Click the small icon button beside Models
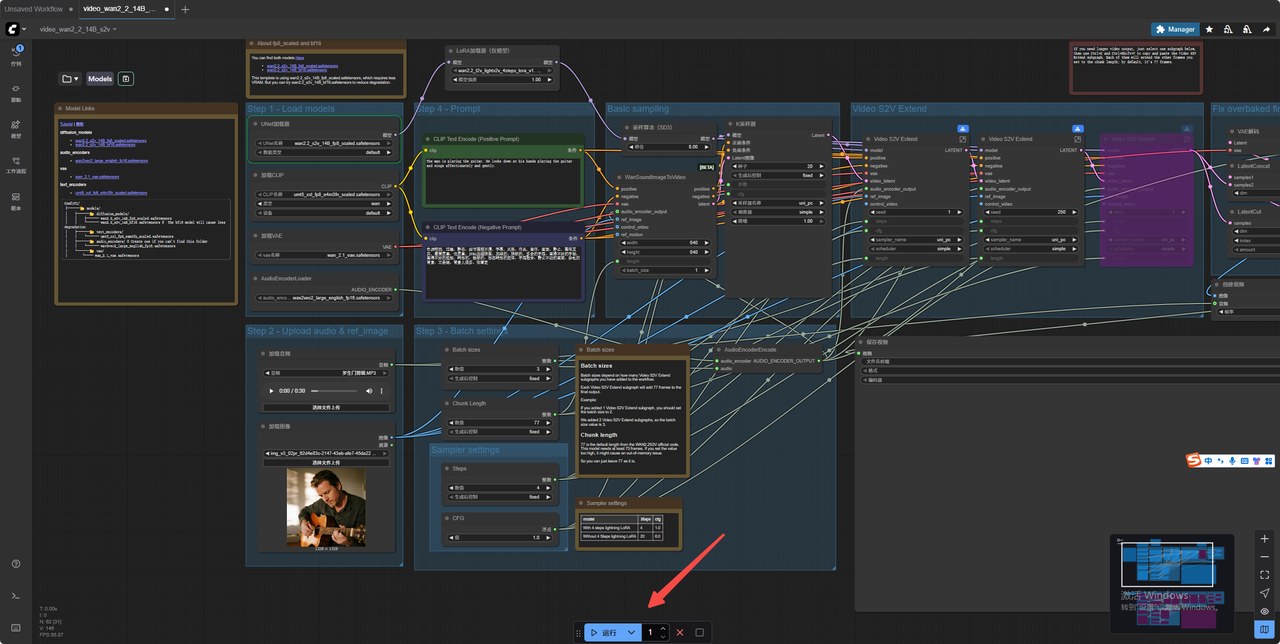1280x644 pixels. (x=126, y=78)
